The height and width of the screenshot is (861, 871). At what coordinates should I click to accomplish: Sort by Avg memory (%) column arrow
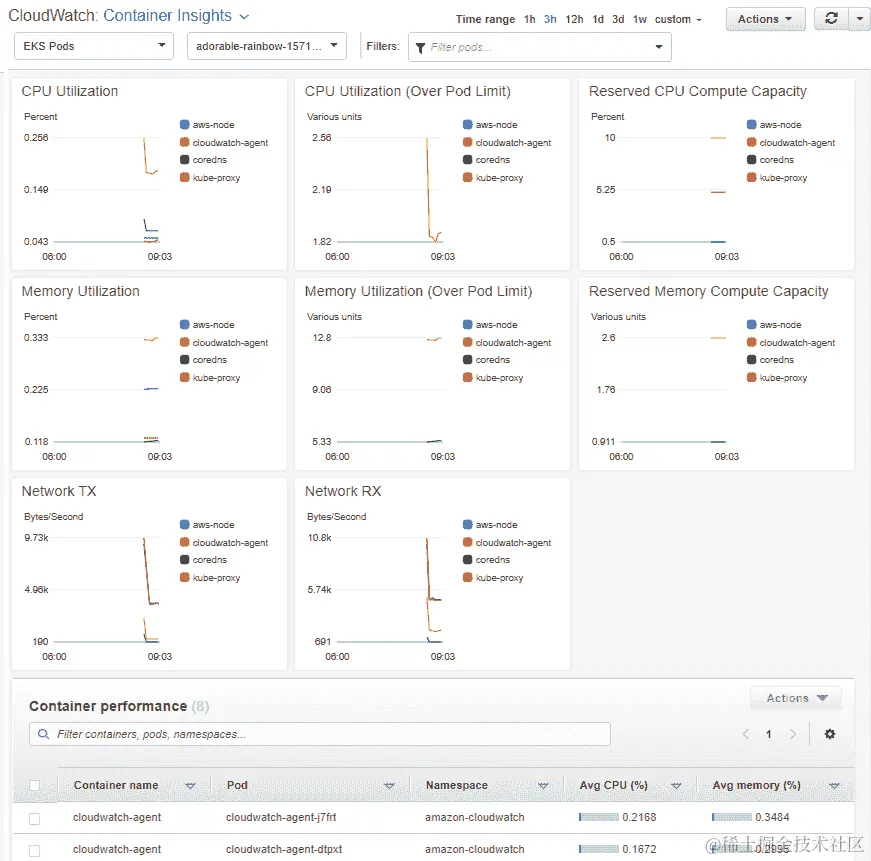click(x=834, y=786)
